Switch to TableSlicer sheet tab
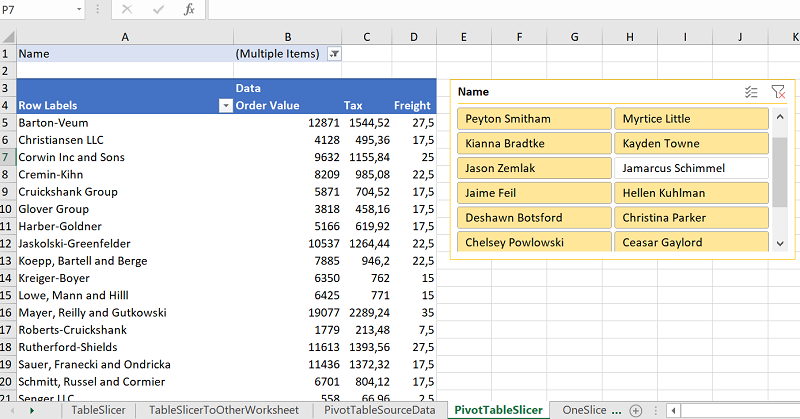The height and width of the screenshot is (419, 800). click(x=98, y=410)
